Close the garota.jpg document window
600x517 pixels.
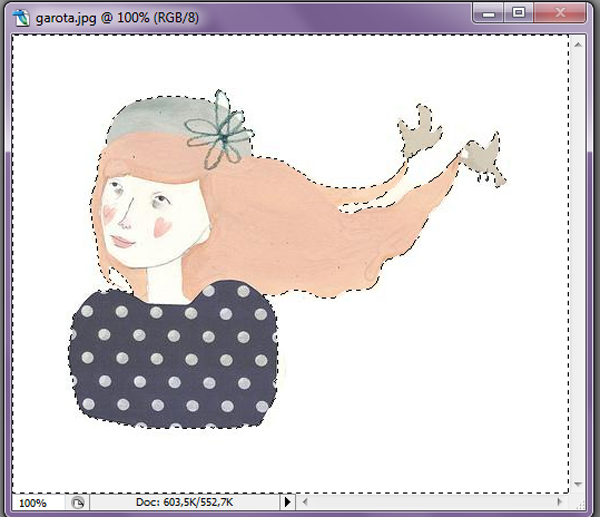559,13
